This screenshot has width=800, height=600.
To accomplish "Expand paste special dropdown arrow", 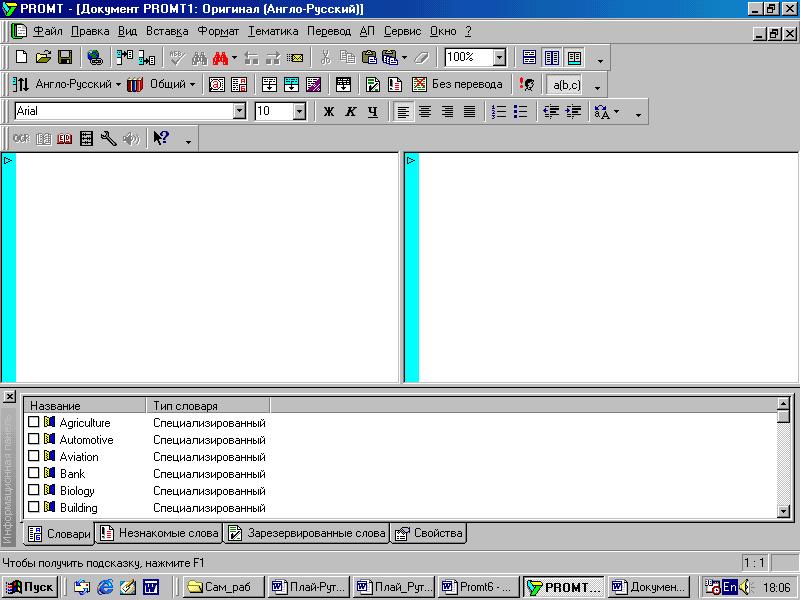I will [x=405, y=58].
